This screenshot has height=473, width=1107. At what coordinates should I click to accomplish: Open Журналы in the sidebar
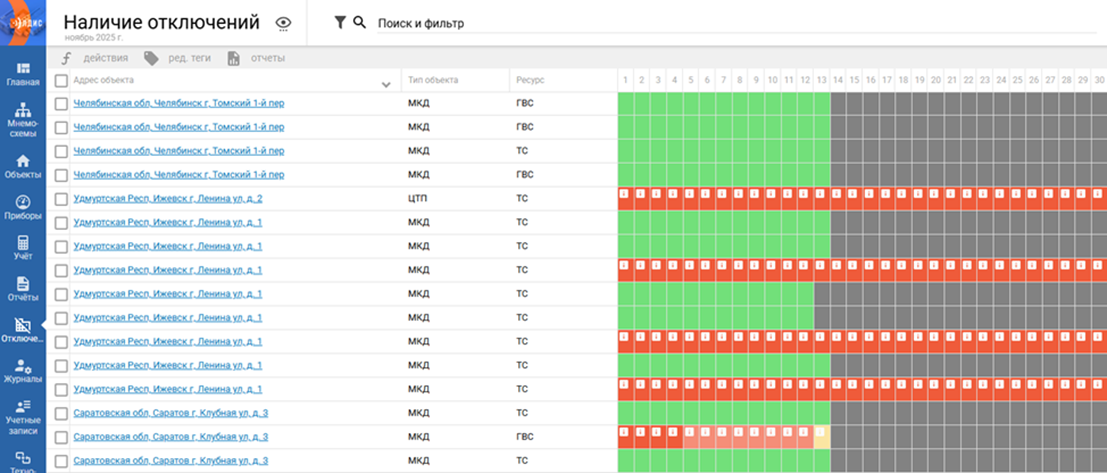click(x=22, y=372)
